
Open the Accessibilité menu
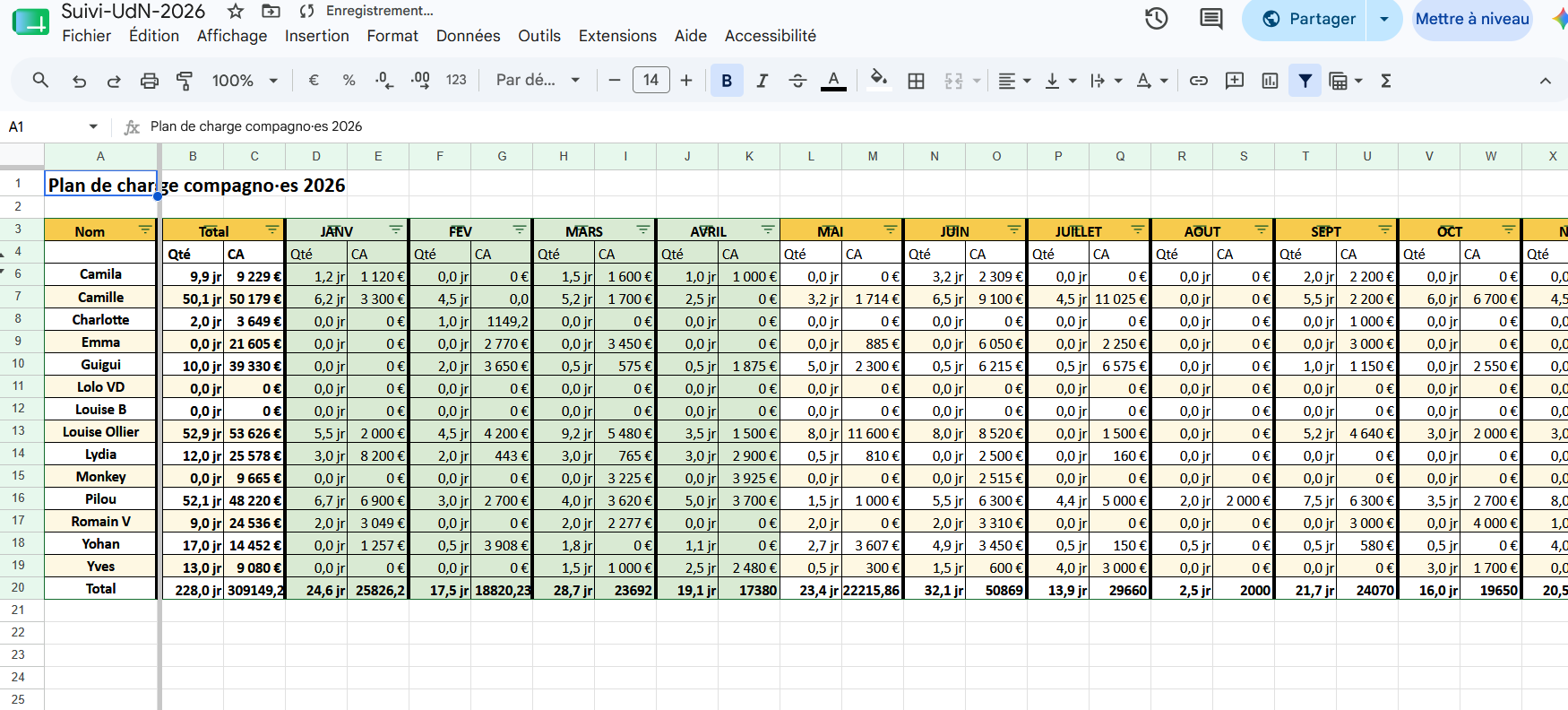pos(771,36)
